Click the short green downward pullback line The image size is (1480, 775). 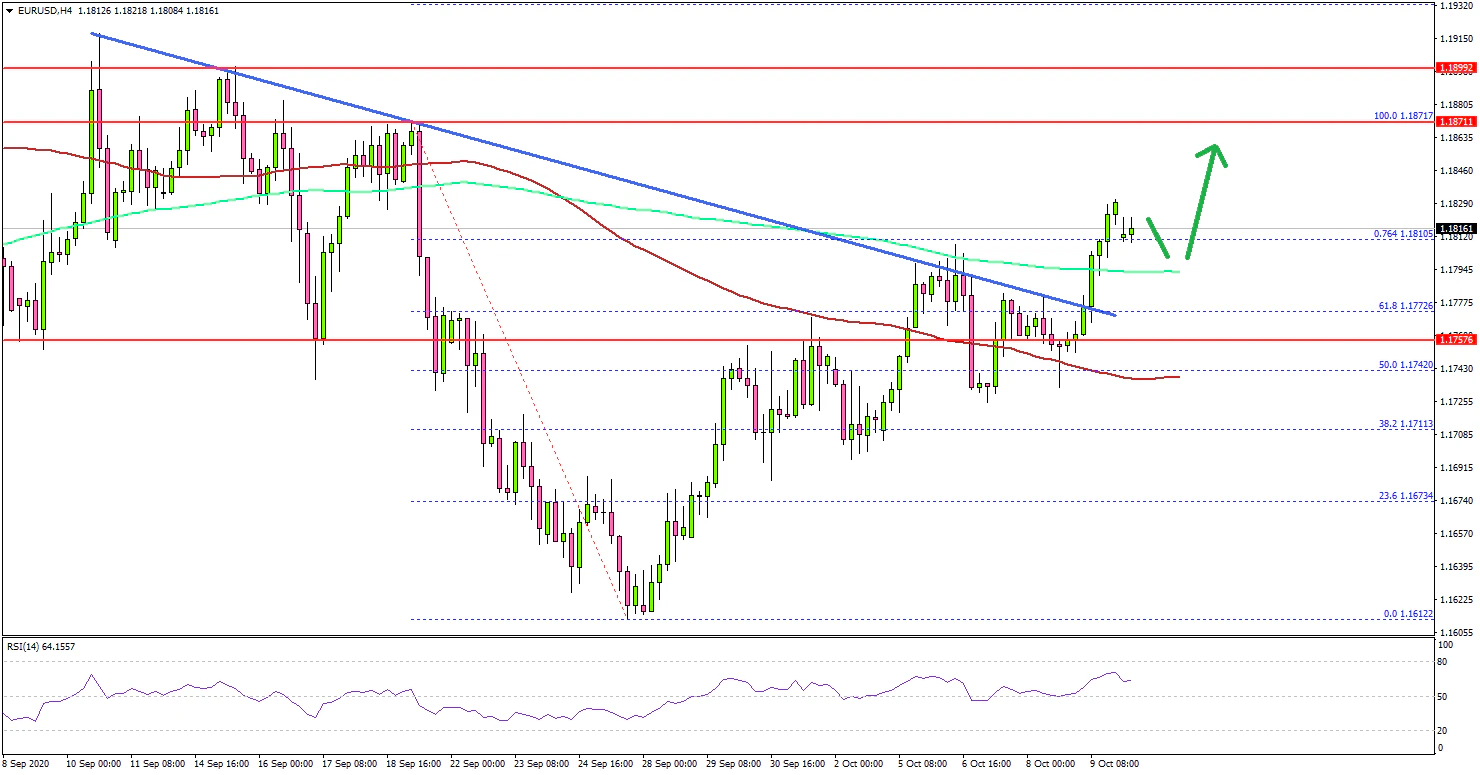tap(1159, 236)
